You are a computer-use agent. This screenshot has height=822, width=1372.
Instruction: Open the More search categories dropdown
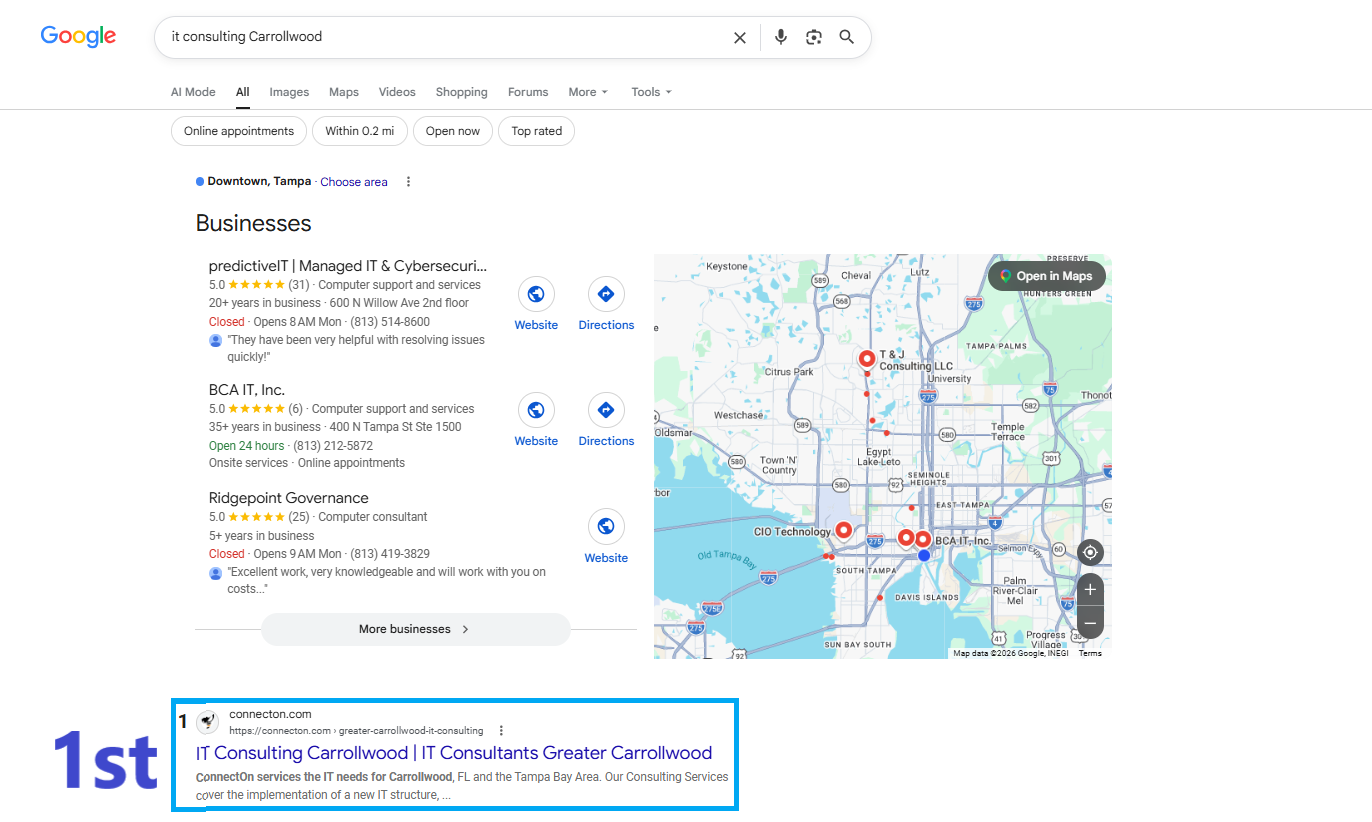588,92
